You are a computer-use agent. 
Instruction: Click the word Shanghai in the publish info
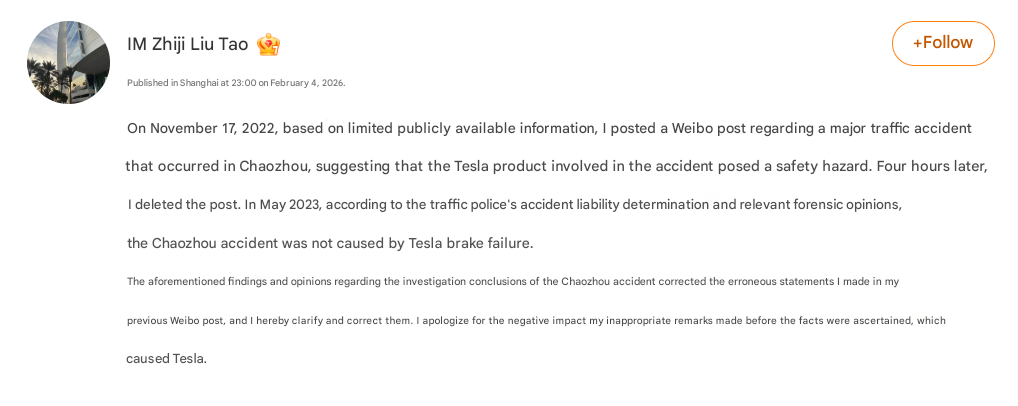(199, 83)
